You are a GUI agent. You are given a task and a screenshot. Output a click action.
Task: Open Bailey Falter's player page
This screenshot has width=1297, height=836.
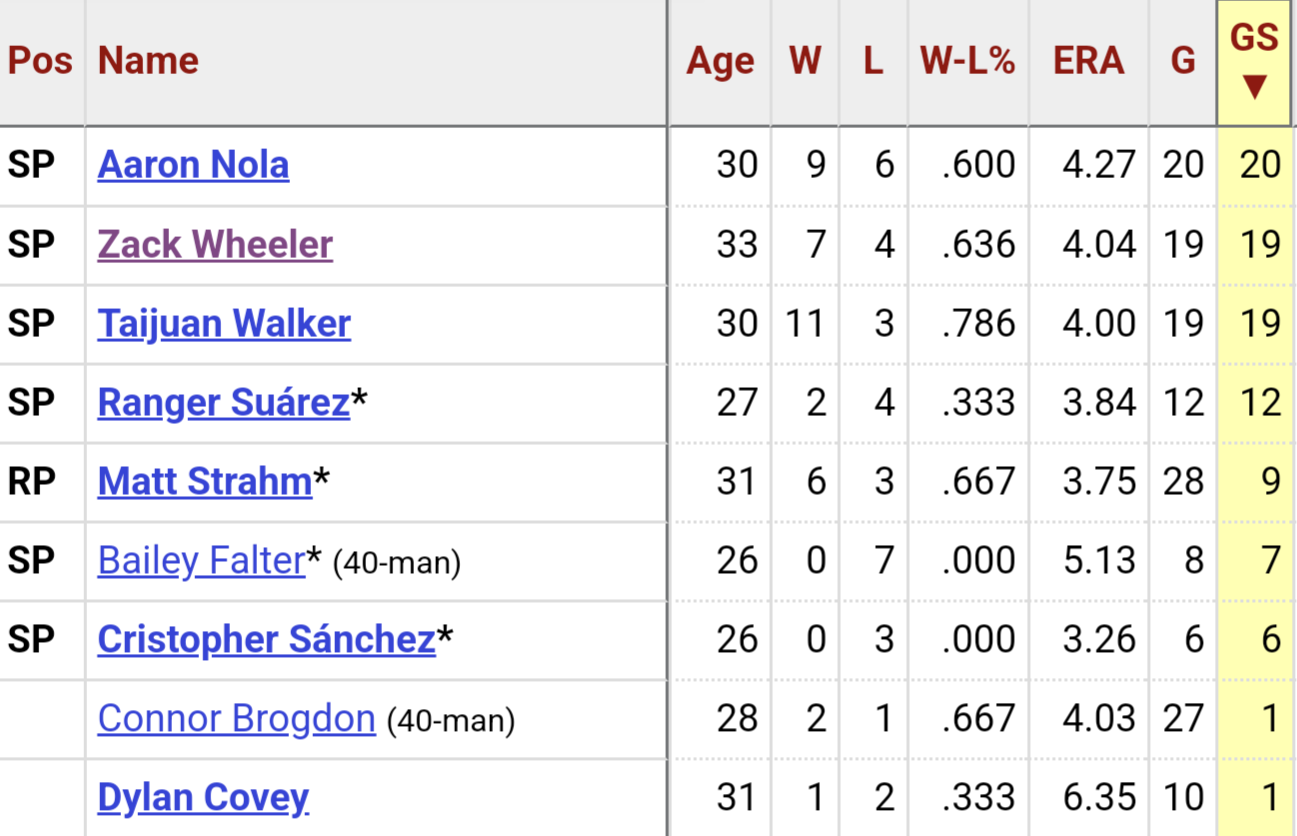(201, 560)
